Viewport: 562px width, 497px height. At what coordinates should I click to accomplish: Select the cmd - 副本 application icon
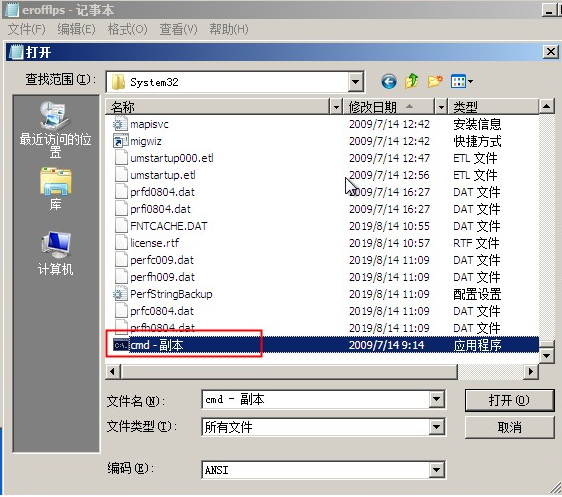point(121,345)
